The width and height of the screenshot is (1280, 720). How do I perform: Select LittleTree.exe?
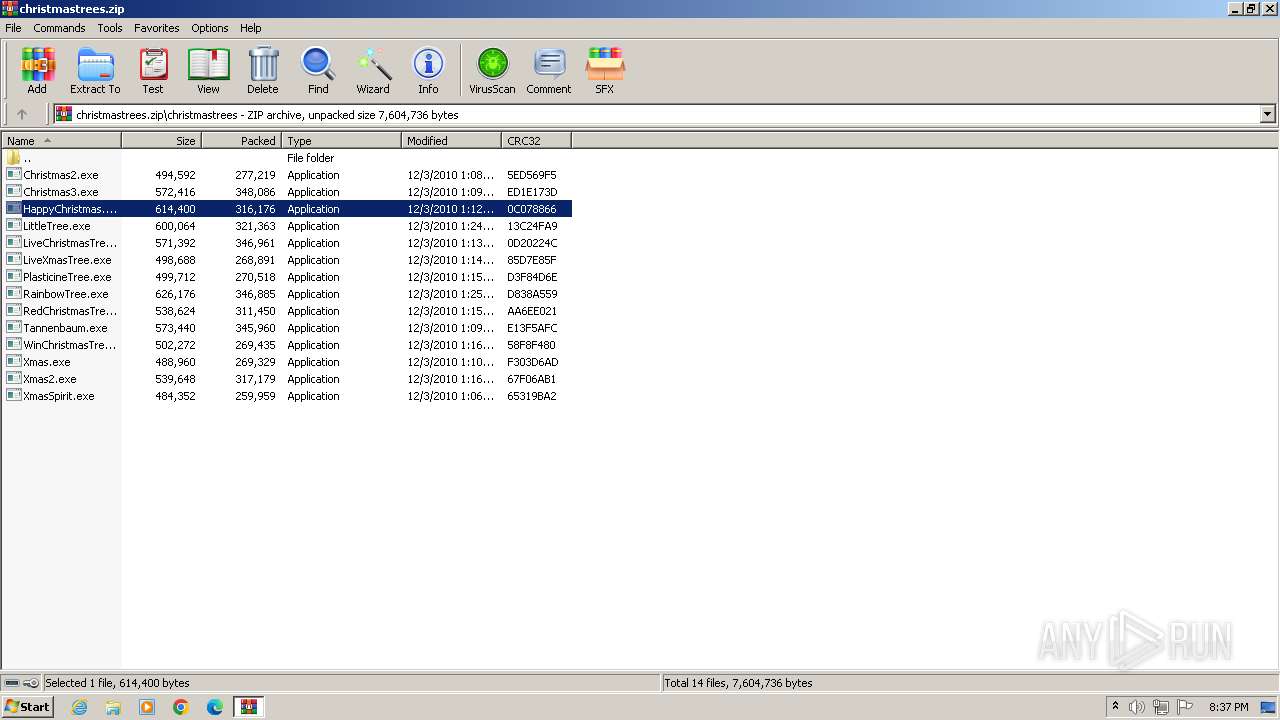(x=57, y=226)
